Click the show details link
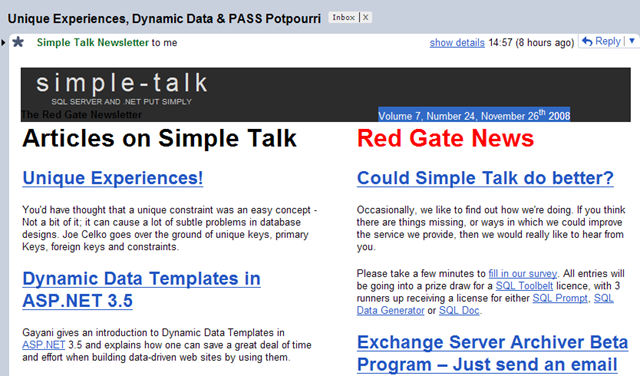640x376 pixels. [457, 43]
